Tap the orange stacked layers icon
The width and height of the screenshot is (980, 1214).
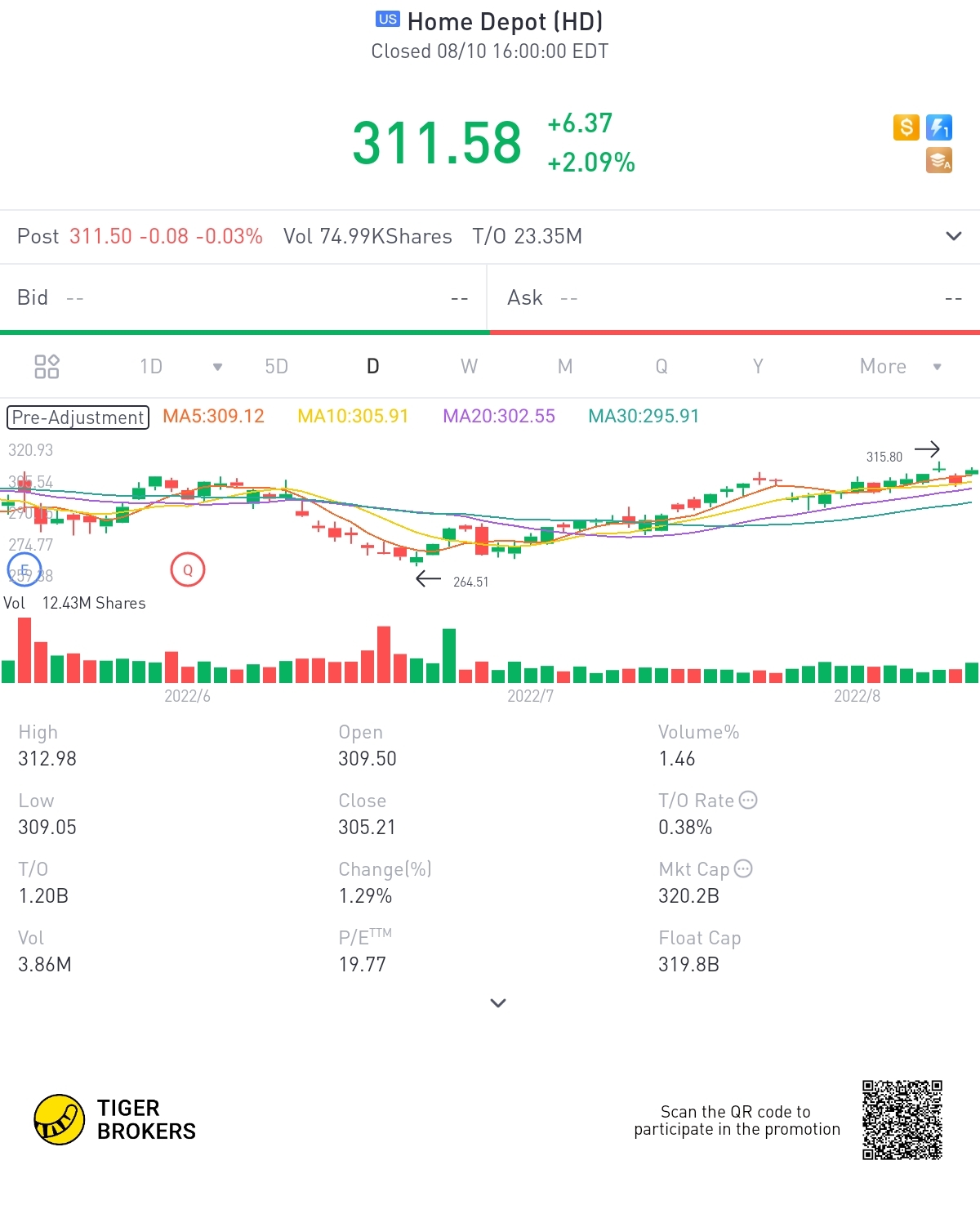click(x=939, y=160)
